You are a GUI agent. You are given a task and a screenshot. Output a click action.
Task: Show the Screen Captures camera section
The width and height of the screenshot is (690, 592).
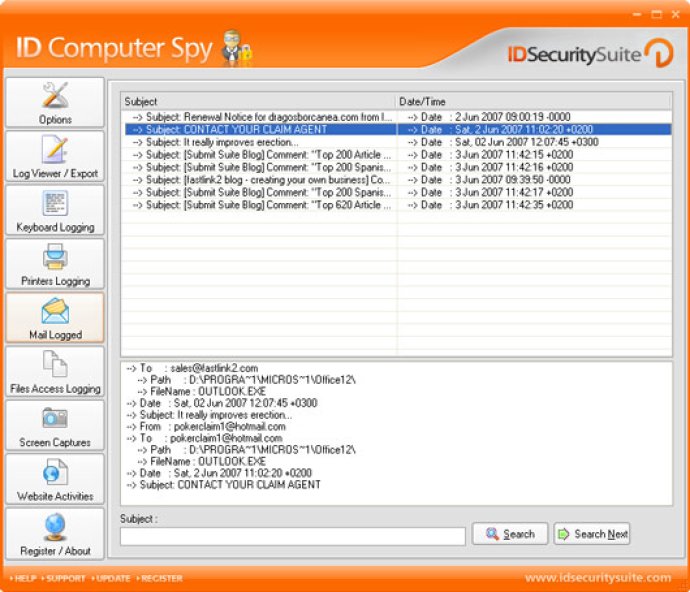[x=55, y=425]
